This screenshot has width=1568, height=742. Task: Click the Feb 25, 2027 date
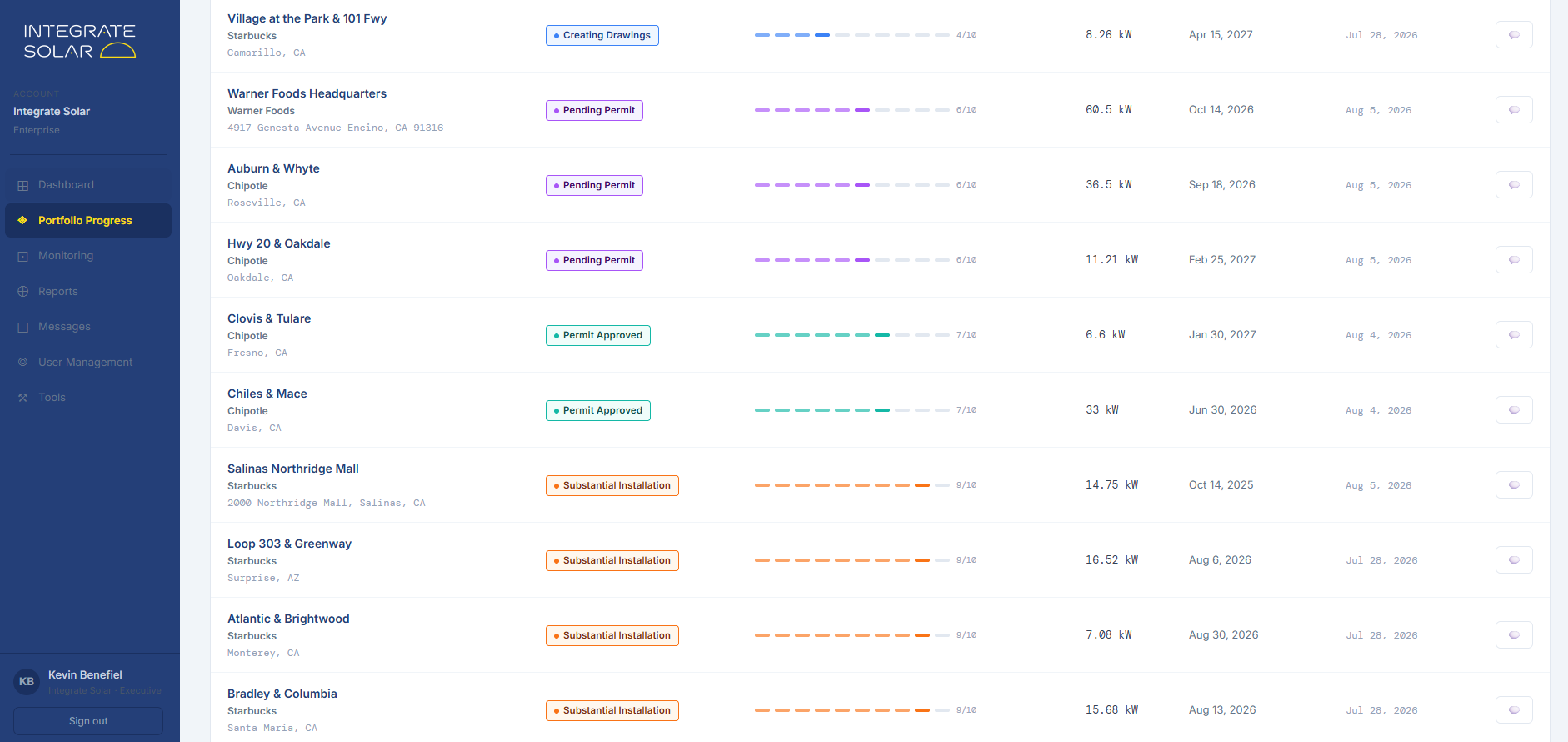1222,260
